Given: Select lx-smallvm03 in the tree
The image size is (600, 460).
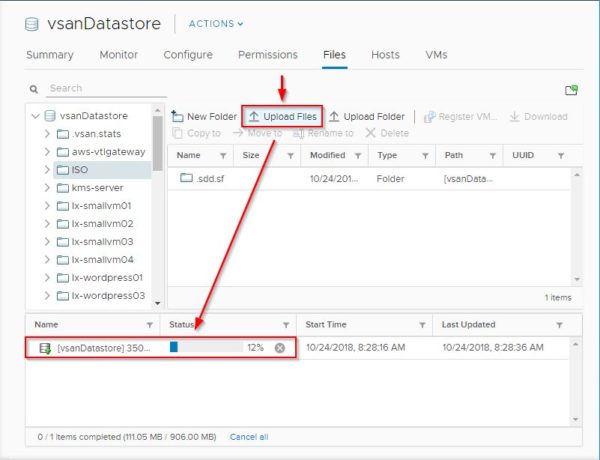Looking at the screenshot, I should 95,241.
